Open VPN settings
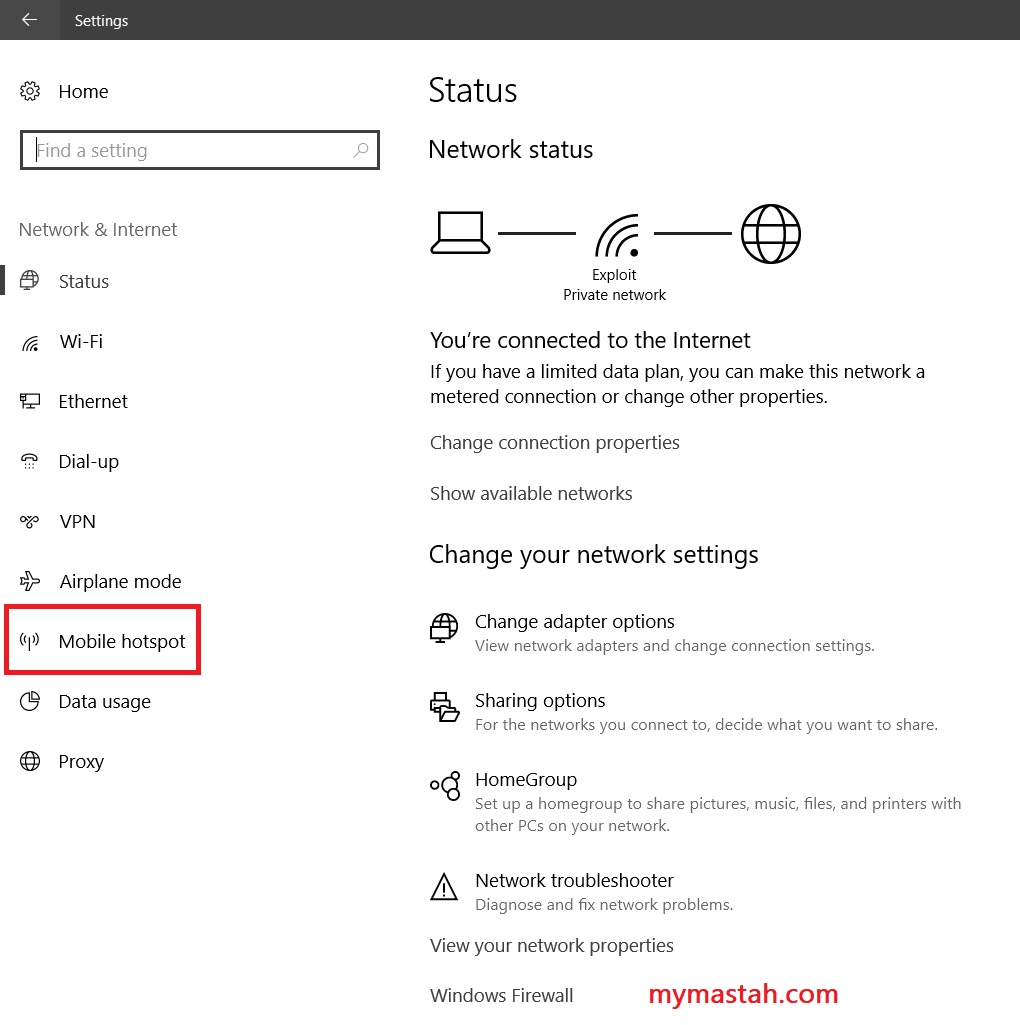 pyautogui.click(x=77, y=522)
